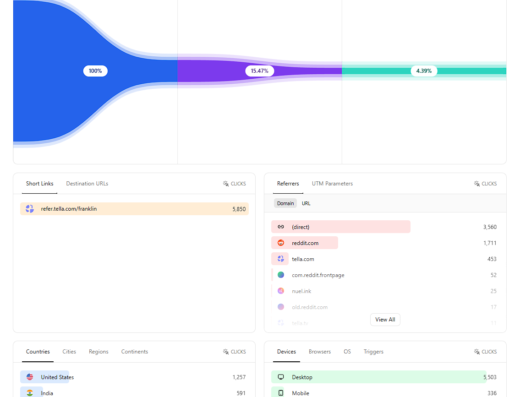
Task: Select the old.reddit.com referrer
Action: click(x=385, y=307)
